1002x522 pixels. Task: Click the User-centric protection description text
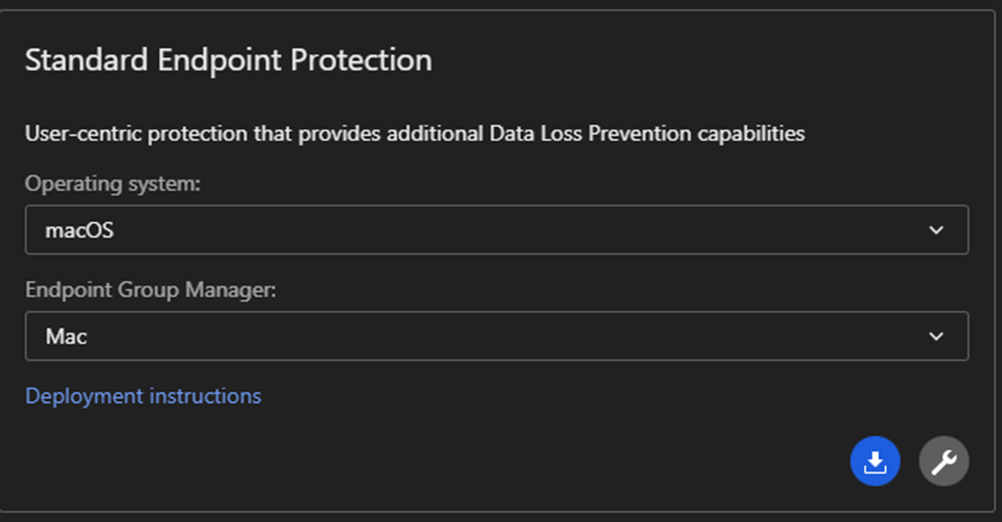point(414,133)
